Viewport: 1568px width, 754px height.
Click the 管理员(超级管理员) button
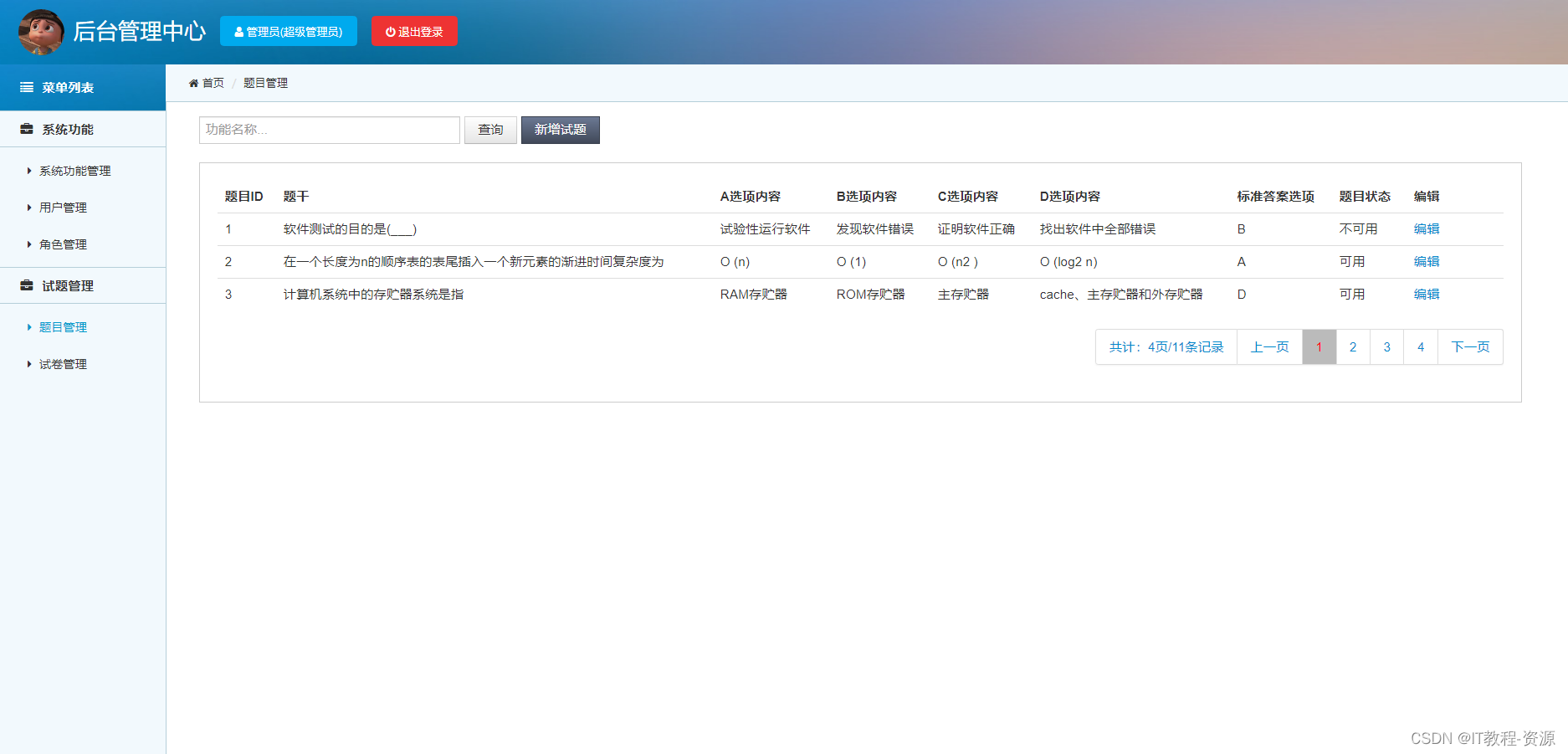pos(289,32)
